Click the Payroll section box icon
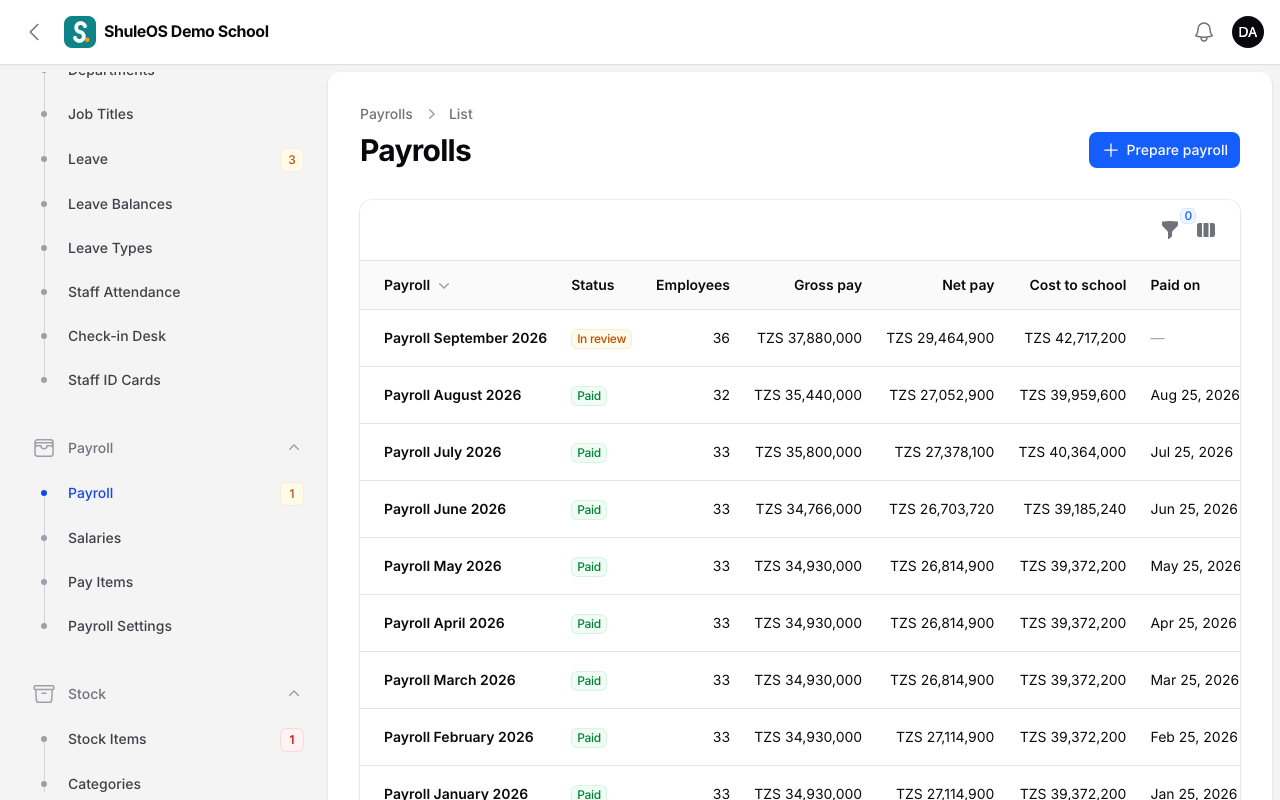 coord(44,448)
